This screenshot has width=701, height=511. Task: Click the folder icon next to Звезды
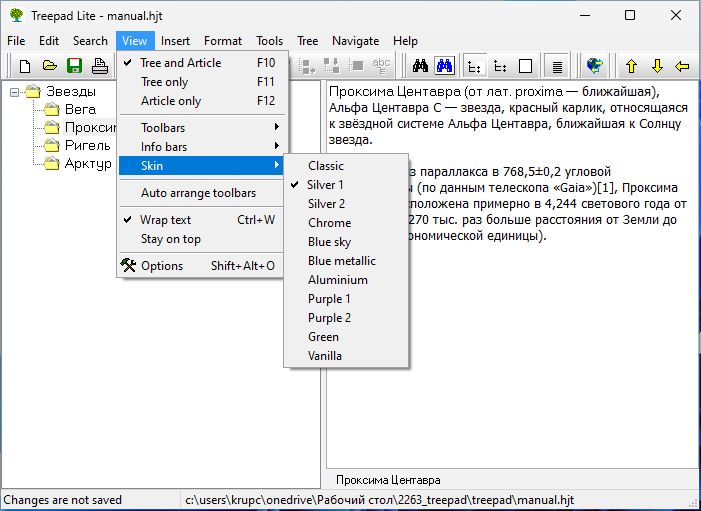[x=33, y=91]
